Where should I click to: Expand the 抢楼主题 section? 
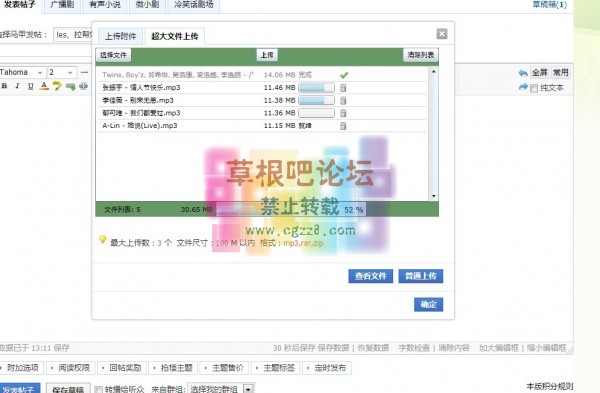pos(174,368)
